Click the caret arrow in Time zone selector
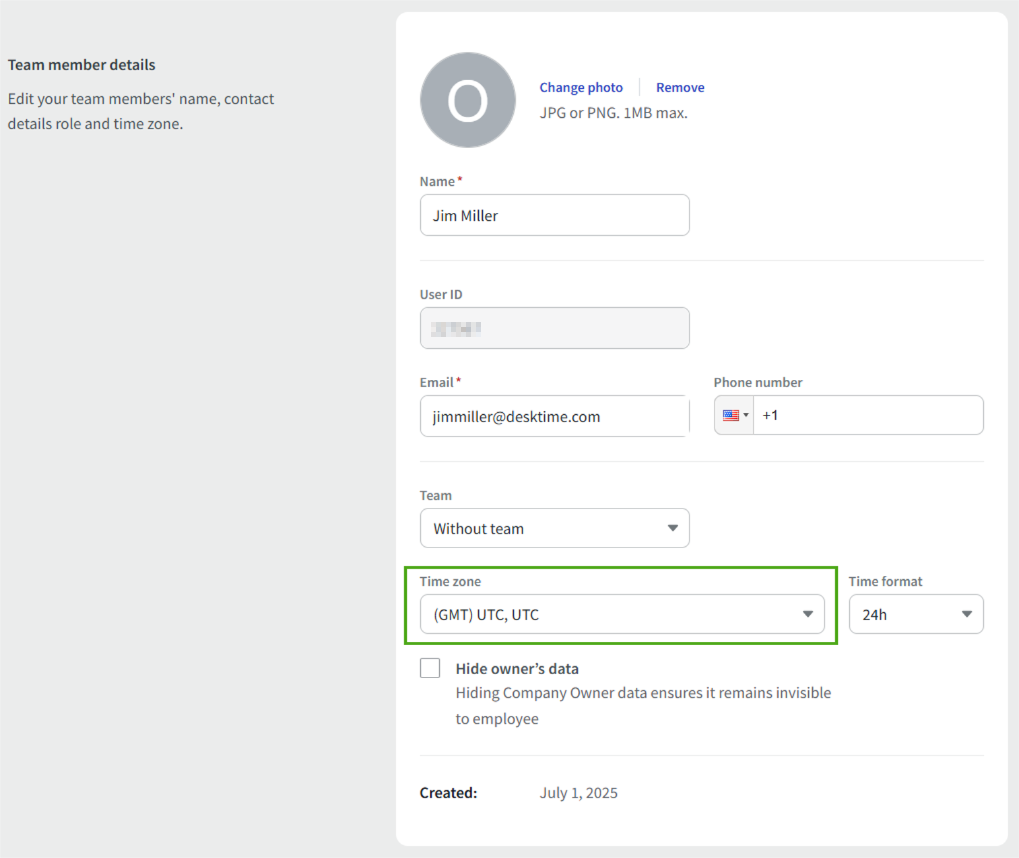 click(808, 614)
